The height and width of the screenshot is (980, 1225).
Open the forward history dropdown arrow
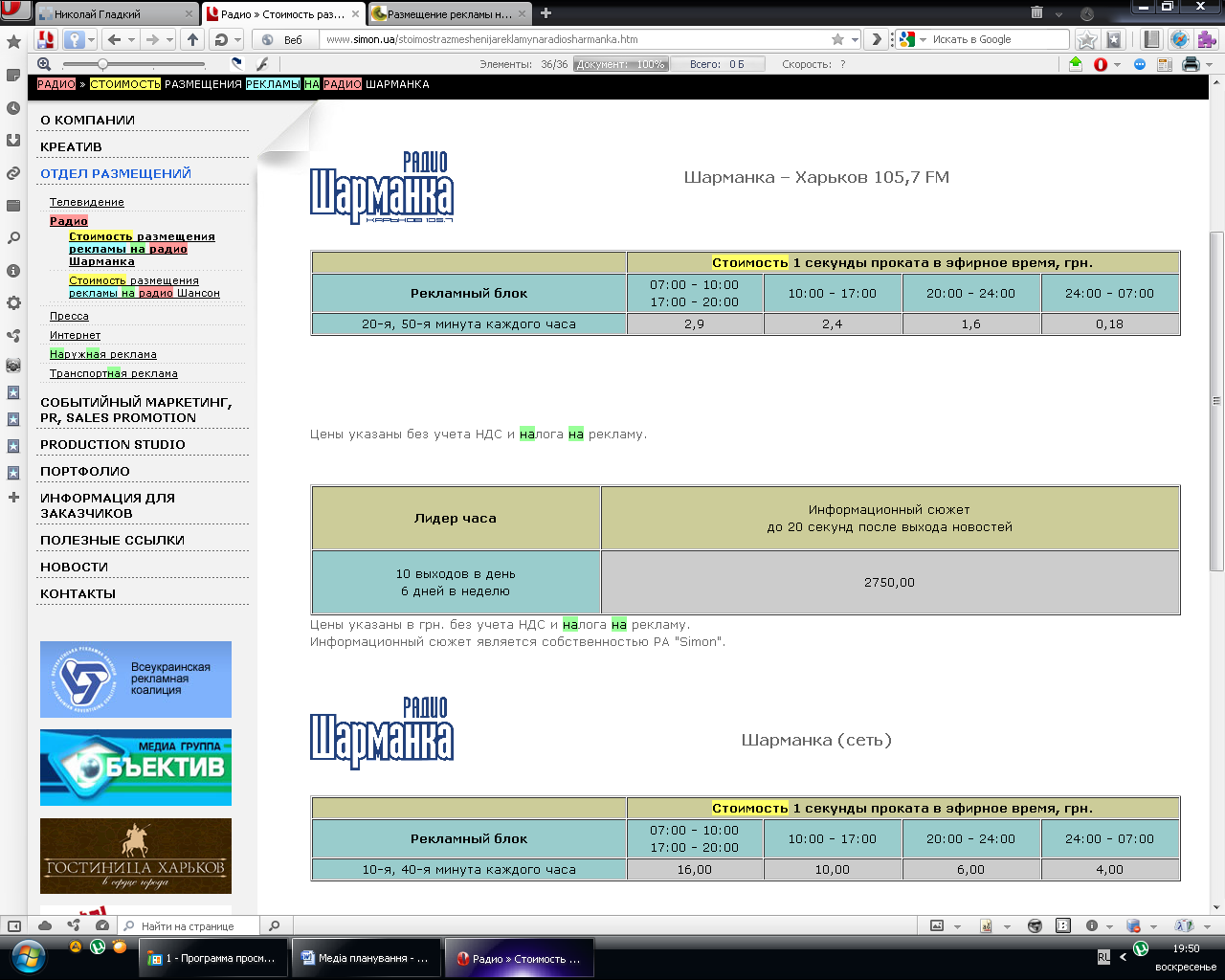[x=169, y=39]
